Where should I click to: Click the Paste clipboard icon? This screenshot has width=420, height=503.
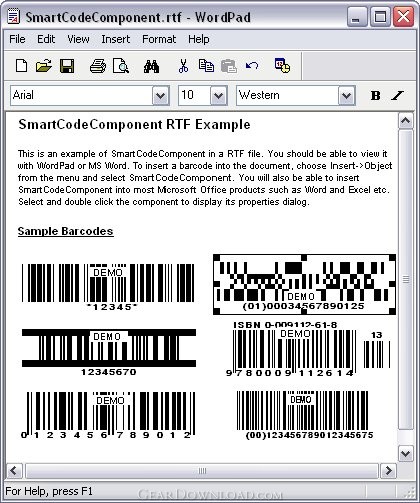pos(229,66)
